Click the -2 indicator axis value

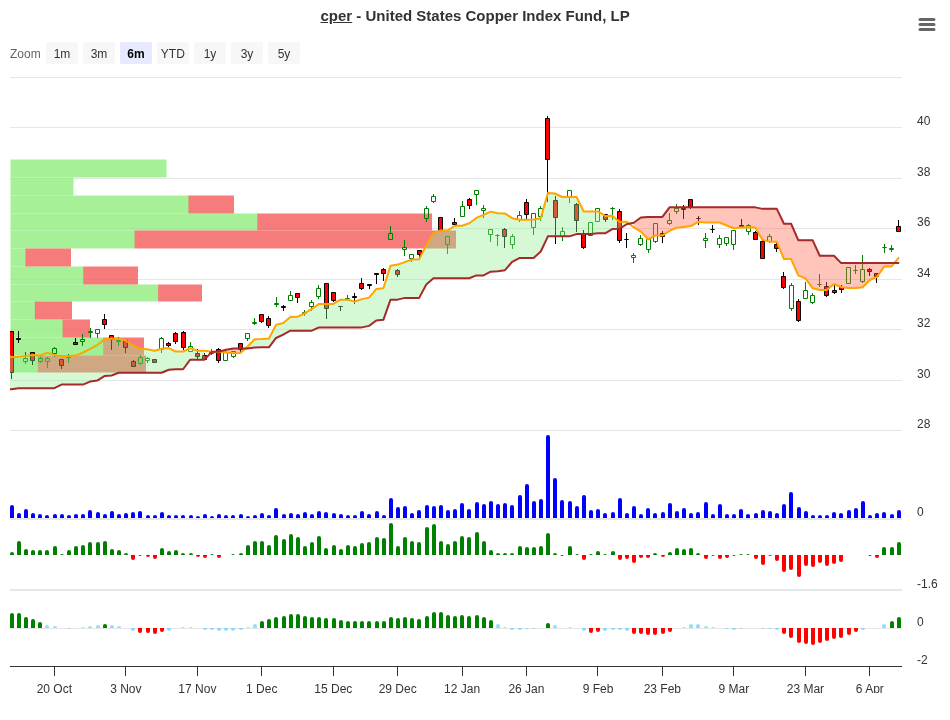point(923,659)
